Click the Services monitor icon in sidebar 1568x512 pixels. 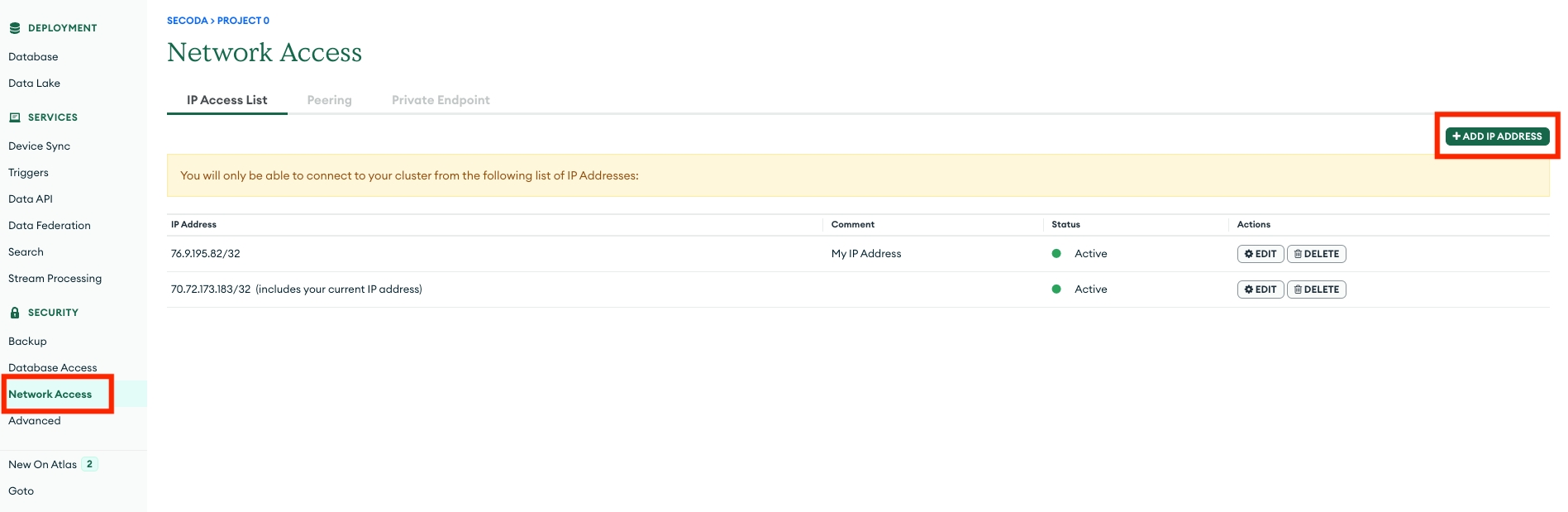pyautogui.click(x=15, y=117)
